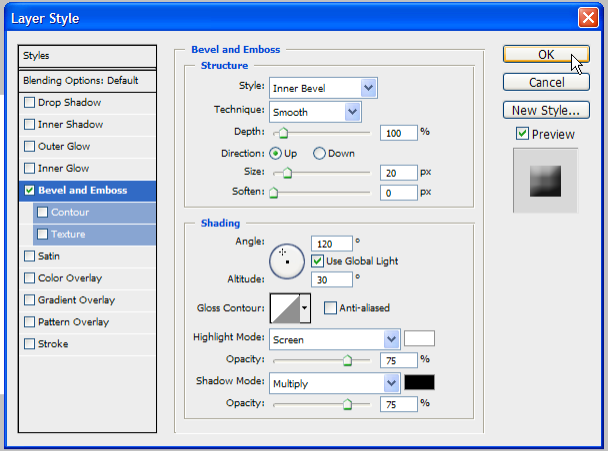Click the shadow Opacity slider handle
Image resolution: width=608 pixels, height=451 pixels.
(347, 404)
